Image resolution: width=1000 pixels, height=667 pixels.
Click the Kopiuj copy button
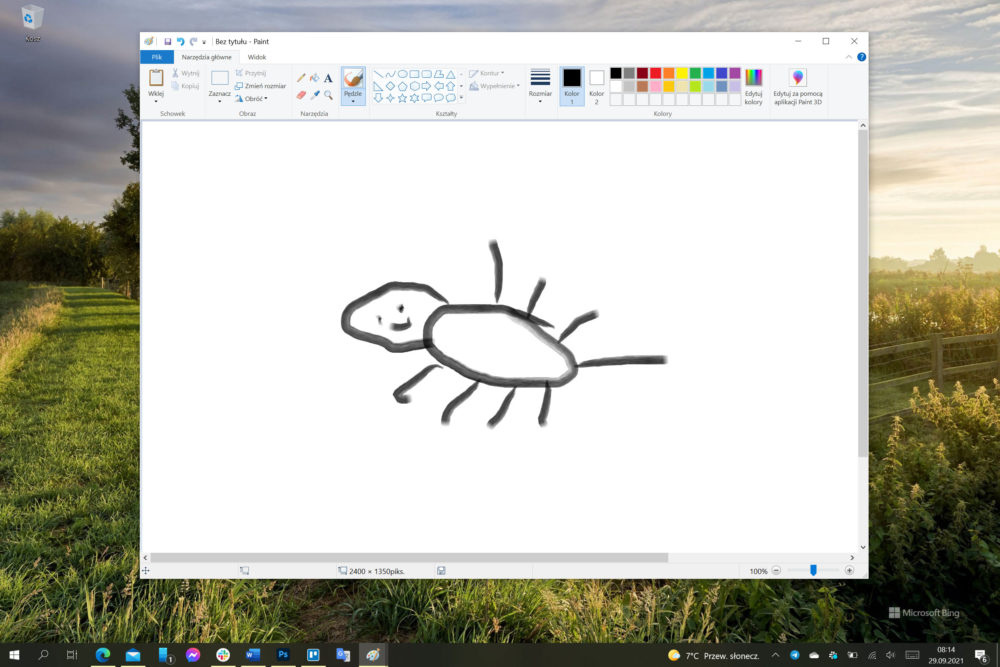tap(186, 86)
